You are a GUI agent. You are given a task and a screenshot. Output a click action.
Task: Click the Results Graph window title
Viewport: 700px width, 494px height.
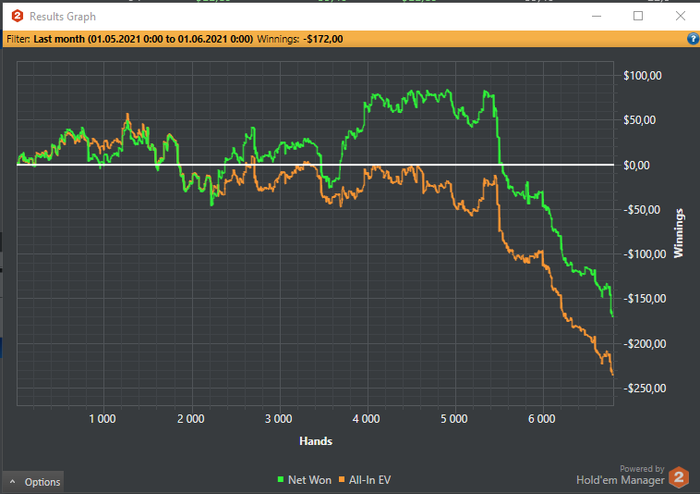62,17
